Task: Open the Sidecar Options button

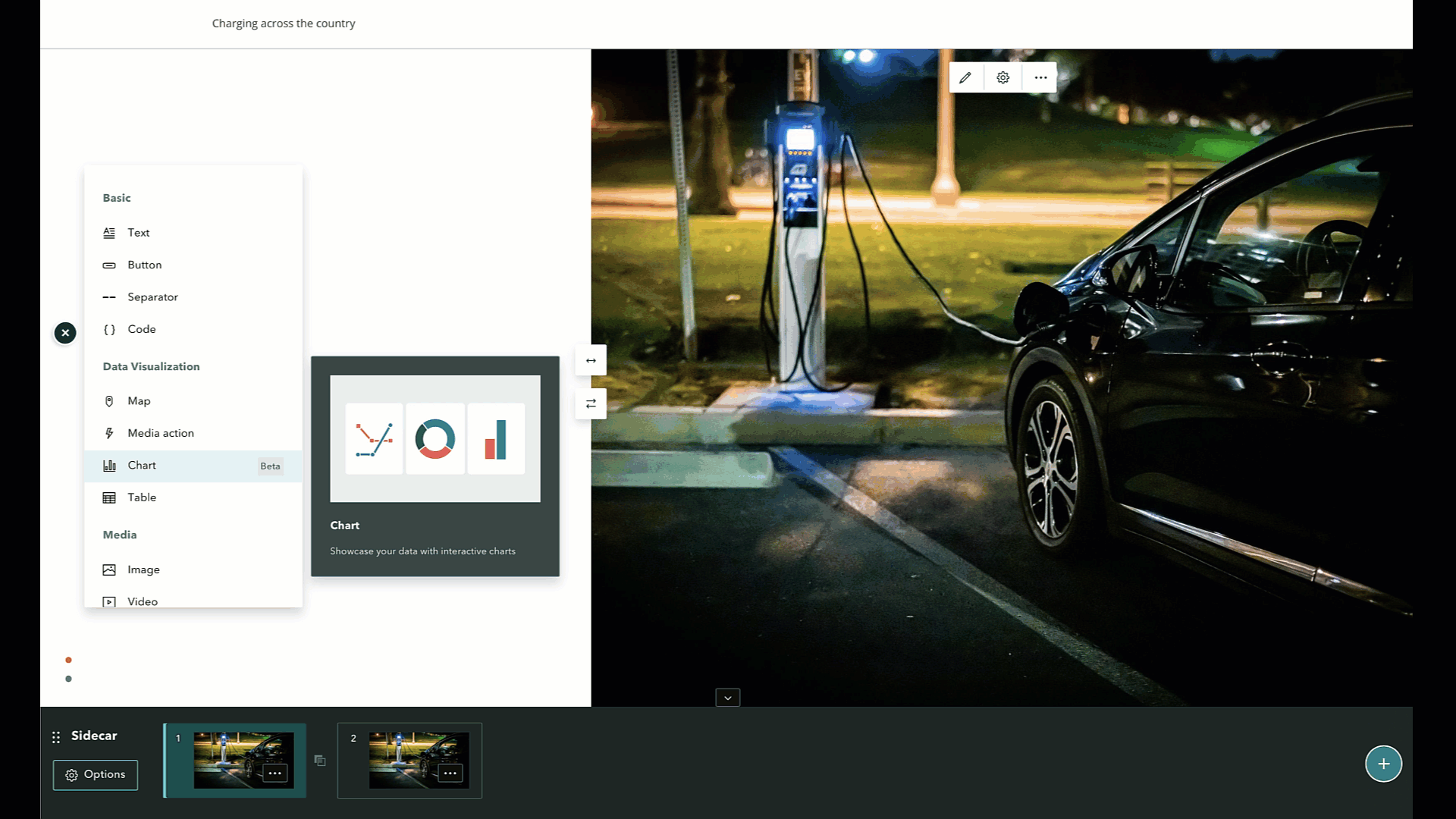Action: [x=96, y=775]
